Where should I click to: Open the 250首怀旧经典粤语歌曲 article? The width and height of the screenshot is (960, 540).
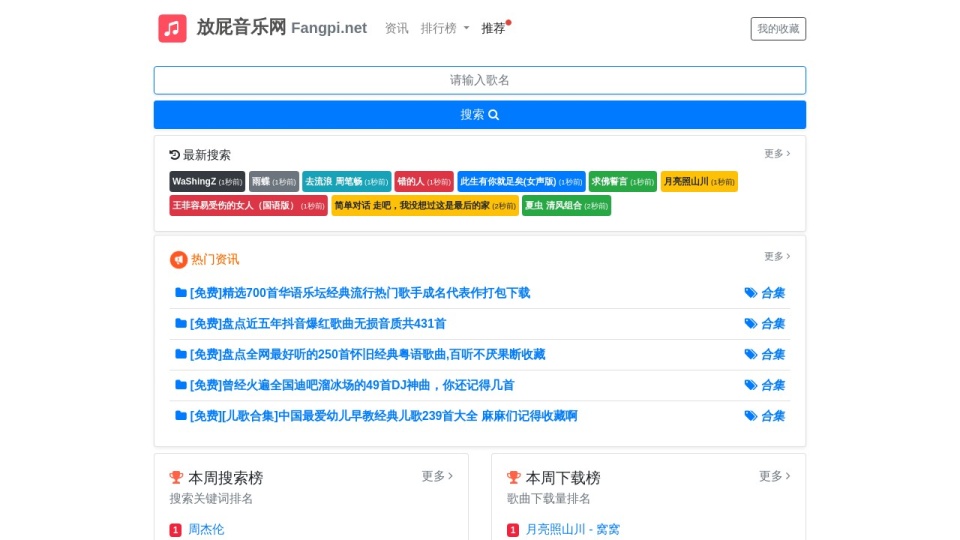[367, 354]
